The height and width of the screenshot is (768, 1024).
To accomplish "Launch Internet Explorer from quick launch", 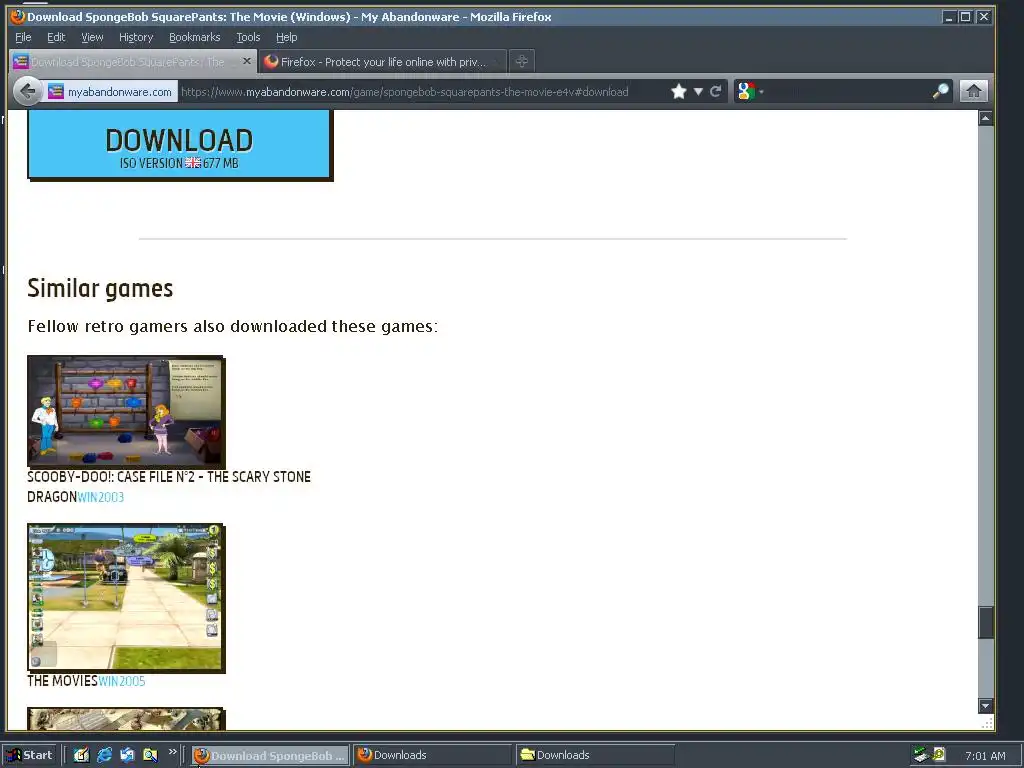I will tap(104, 755).
